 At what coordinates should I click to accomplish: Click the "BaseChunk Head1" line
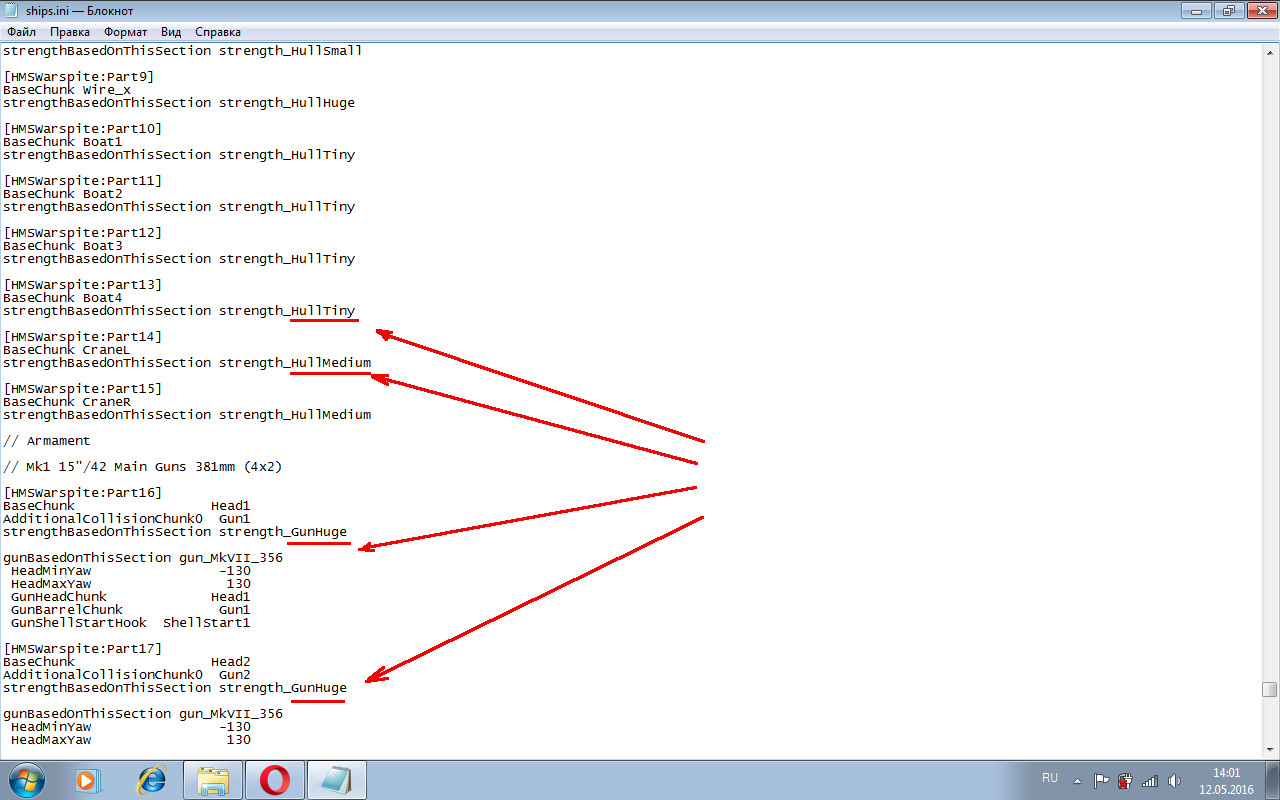[126, 505]
